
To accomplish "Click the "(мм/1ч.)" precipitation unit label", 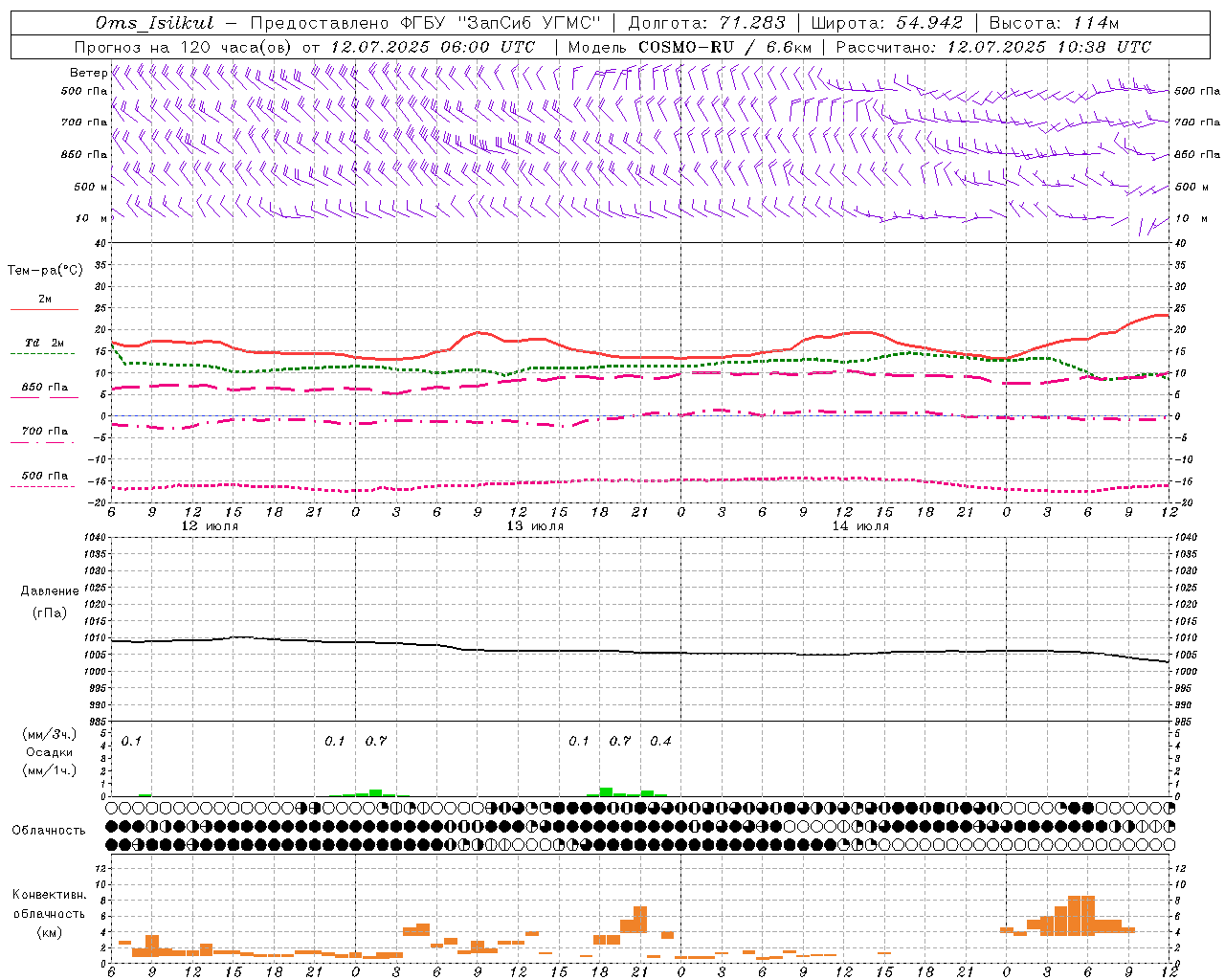I will point(50,770).
